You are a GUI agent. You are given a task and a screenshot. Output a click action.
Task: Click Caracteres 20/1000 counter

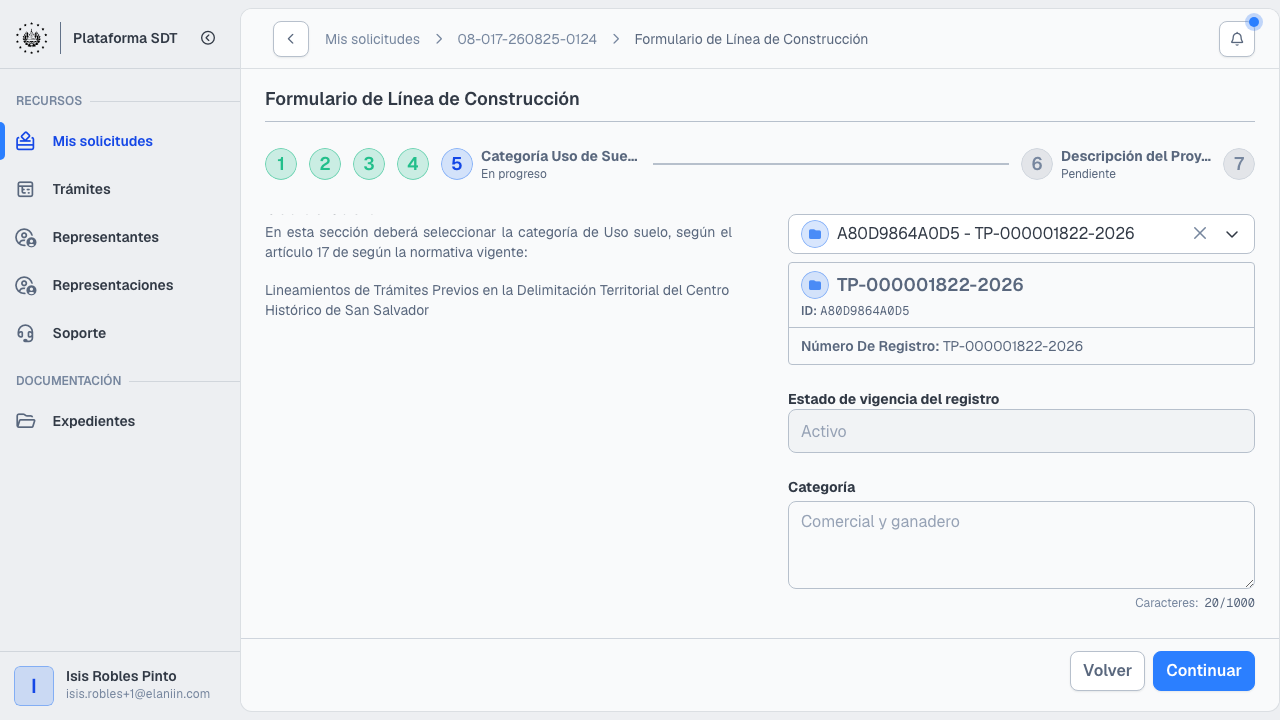1194,603
